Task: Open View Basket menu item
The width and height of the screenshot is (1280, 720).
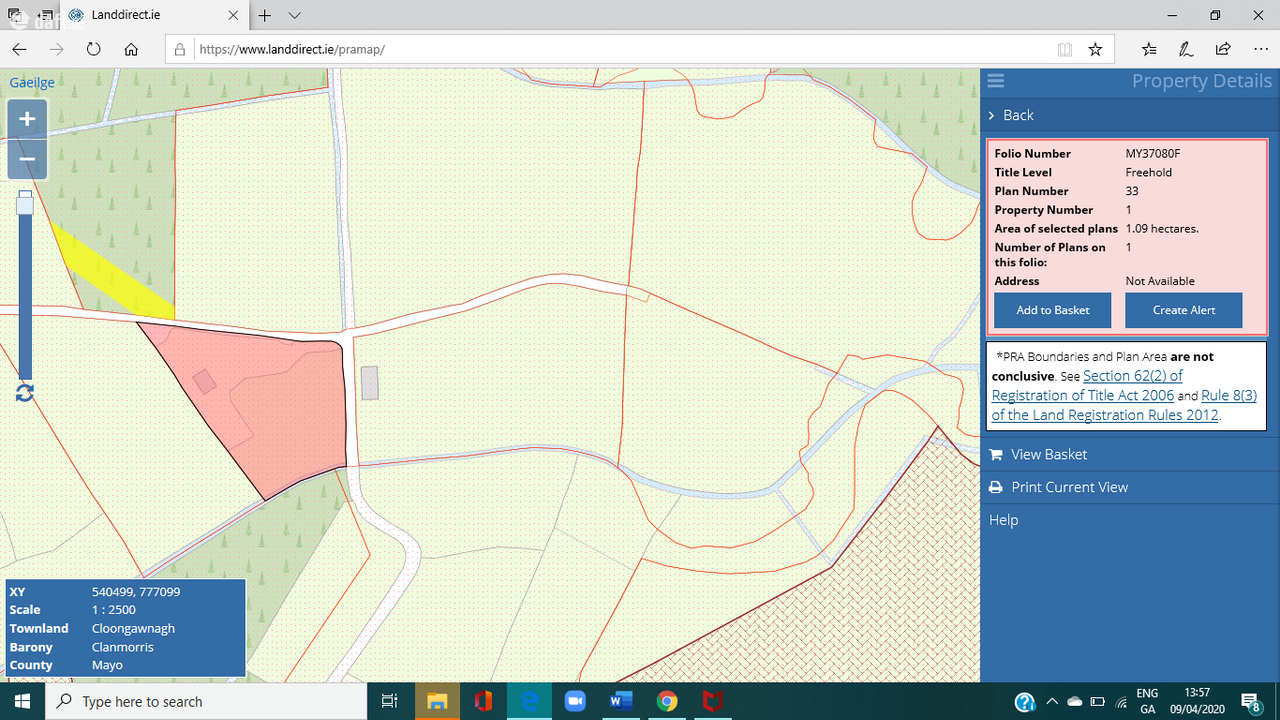Action: pos(1048,454)
